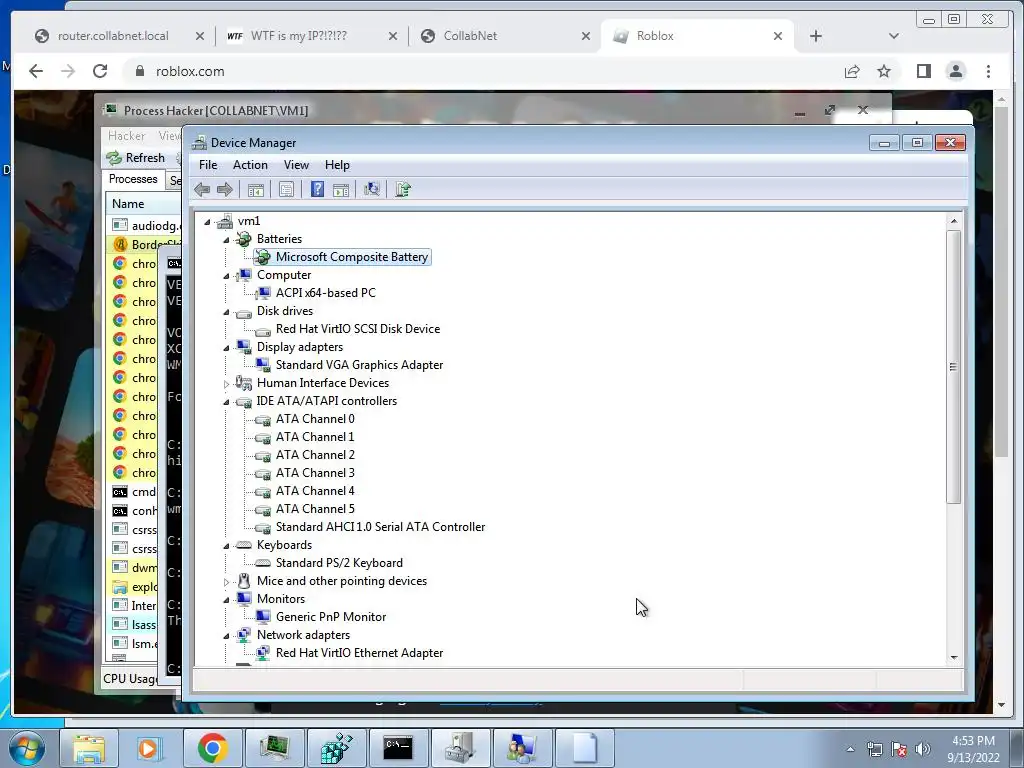The height and width of the screenshot is (768, 1024).
Task: Click Show/Hide Console Tree toolbar icon
Action: point(255,189)
